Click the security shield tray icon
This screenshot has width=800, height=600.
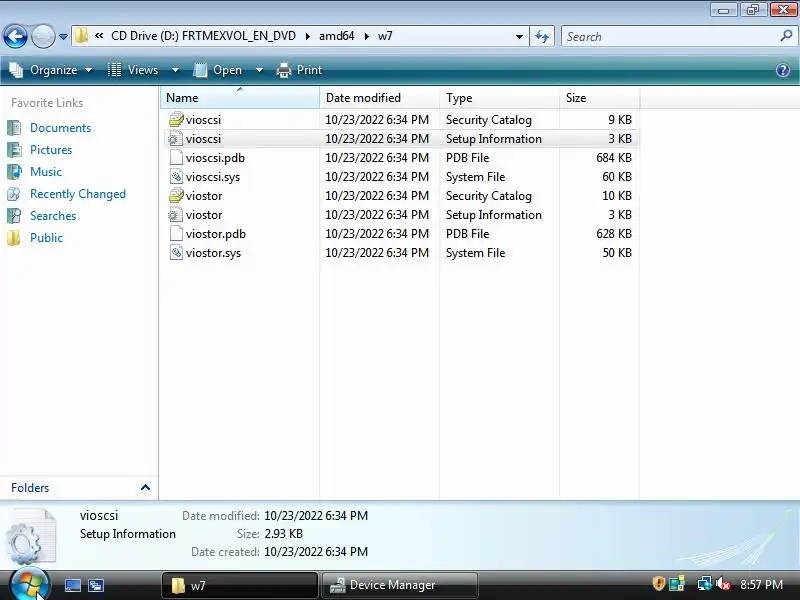[659, 584]
